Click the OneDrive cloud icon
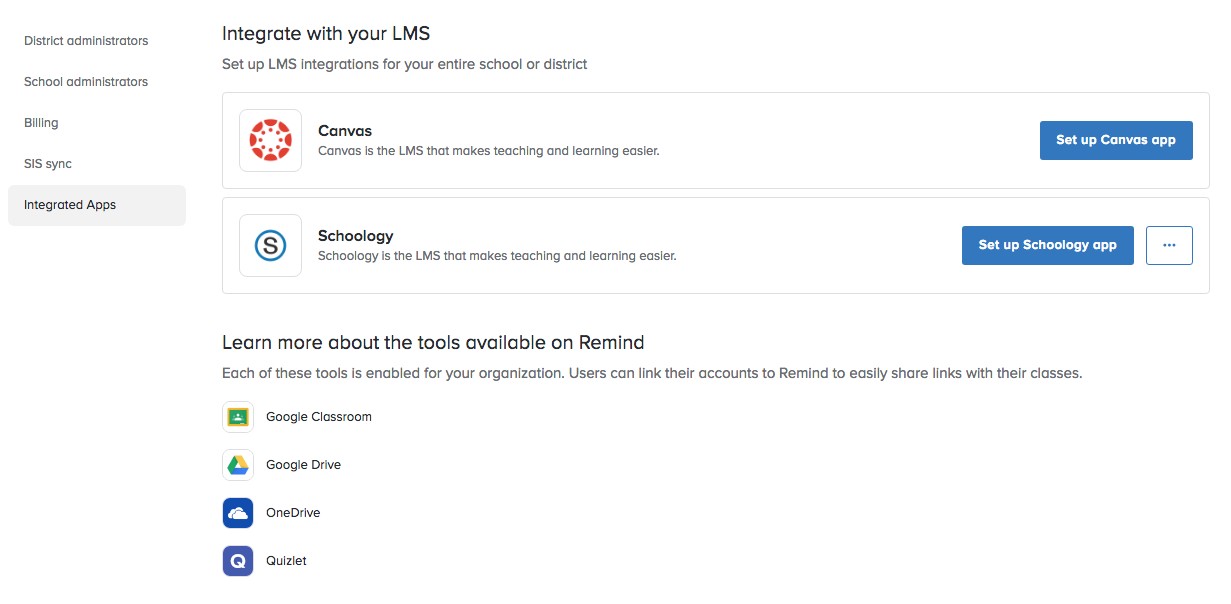Viewport: 1231px width, 604px height. pos(238,513)
